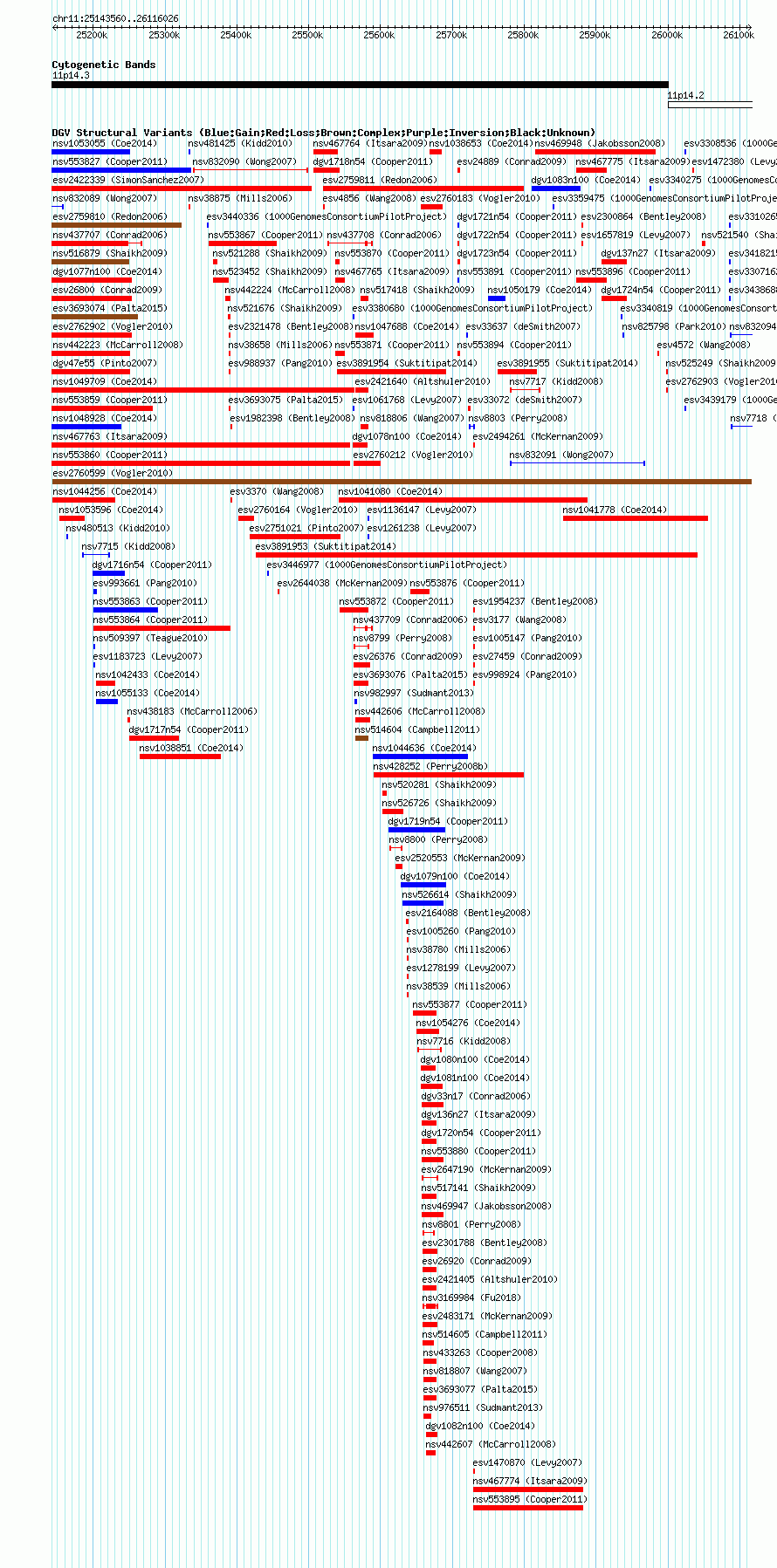The image size is (777, 1568).
Task: Click variant nsv514604 (Campbell2011)
Action: 418,729
